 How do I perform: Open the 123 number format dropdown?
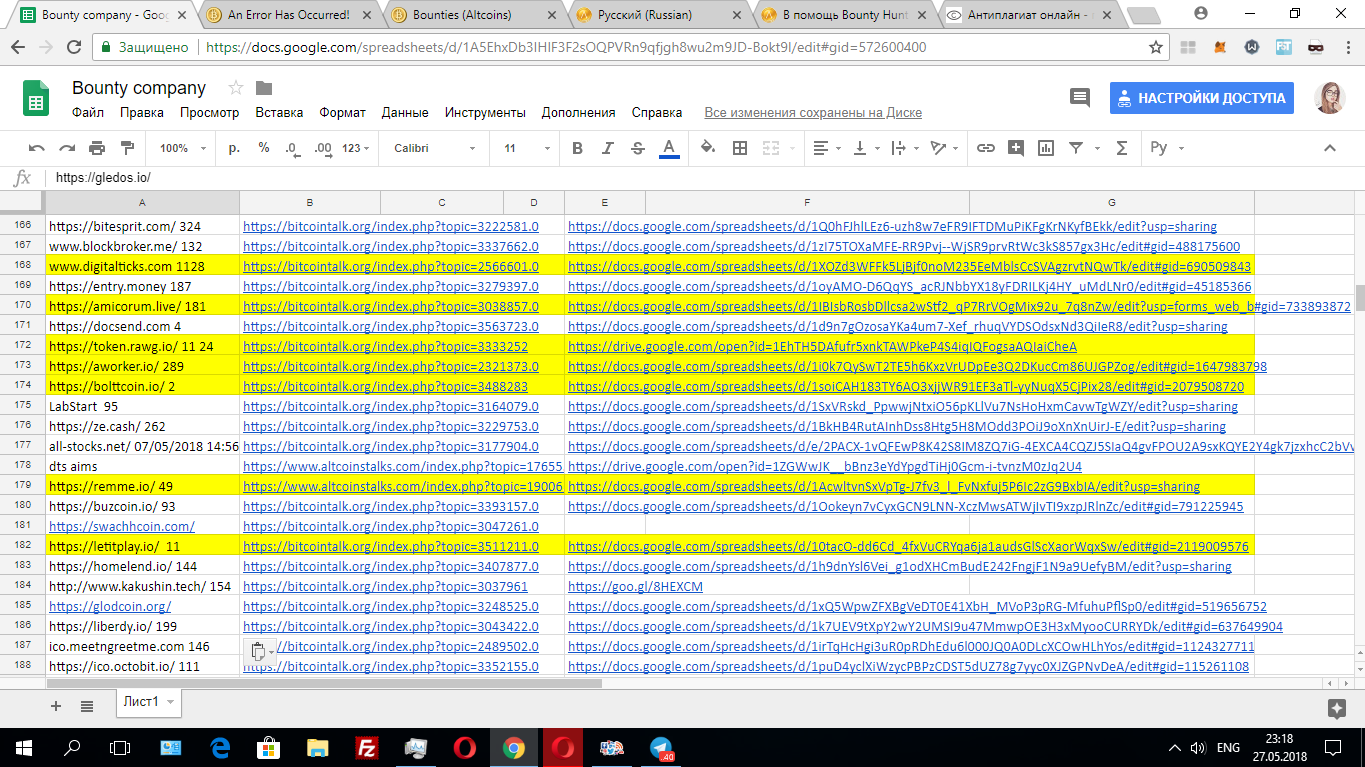pos(355,148)
